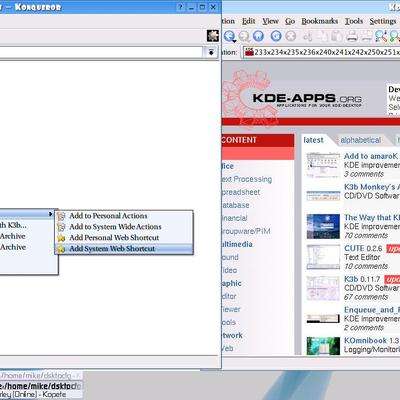Screen dimensions: 400x400
Task: Click the red favicon in the location bar
Action: pyautogui.click(x=249, y=52)
